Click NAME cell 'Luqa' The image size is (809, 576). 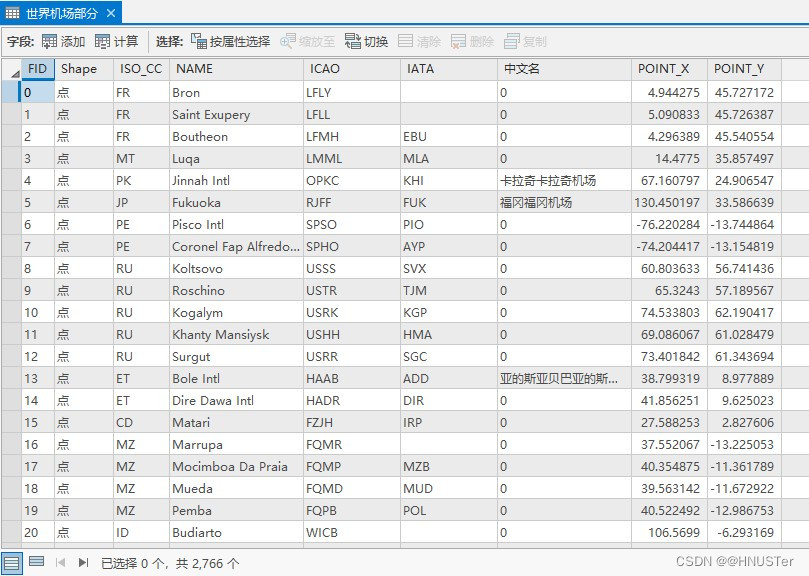(x=236, y=158)
